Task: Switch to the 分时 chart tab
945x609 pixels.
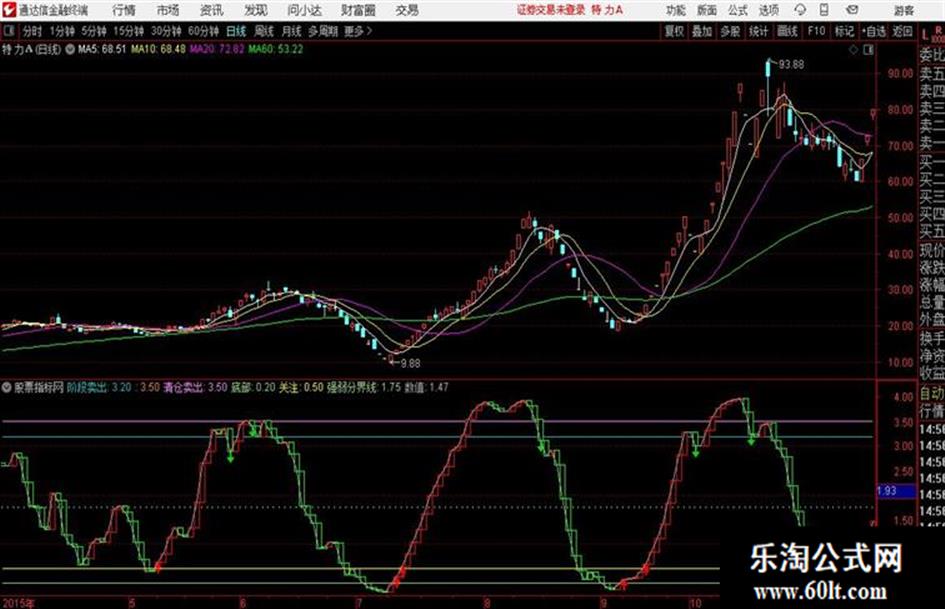Action: click(33, 31)
